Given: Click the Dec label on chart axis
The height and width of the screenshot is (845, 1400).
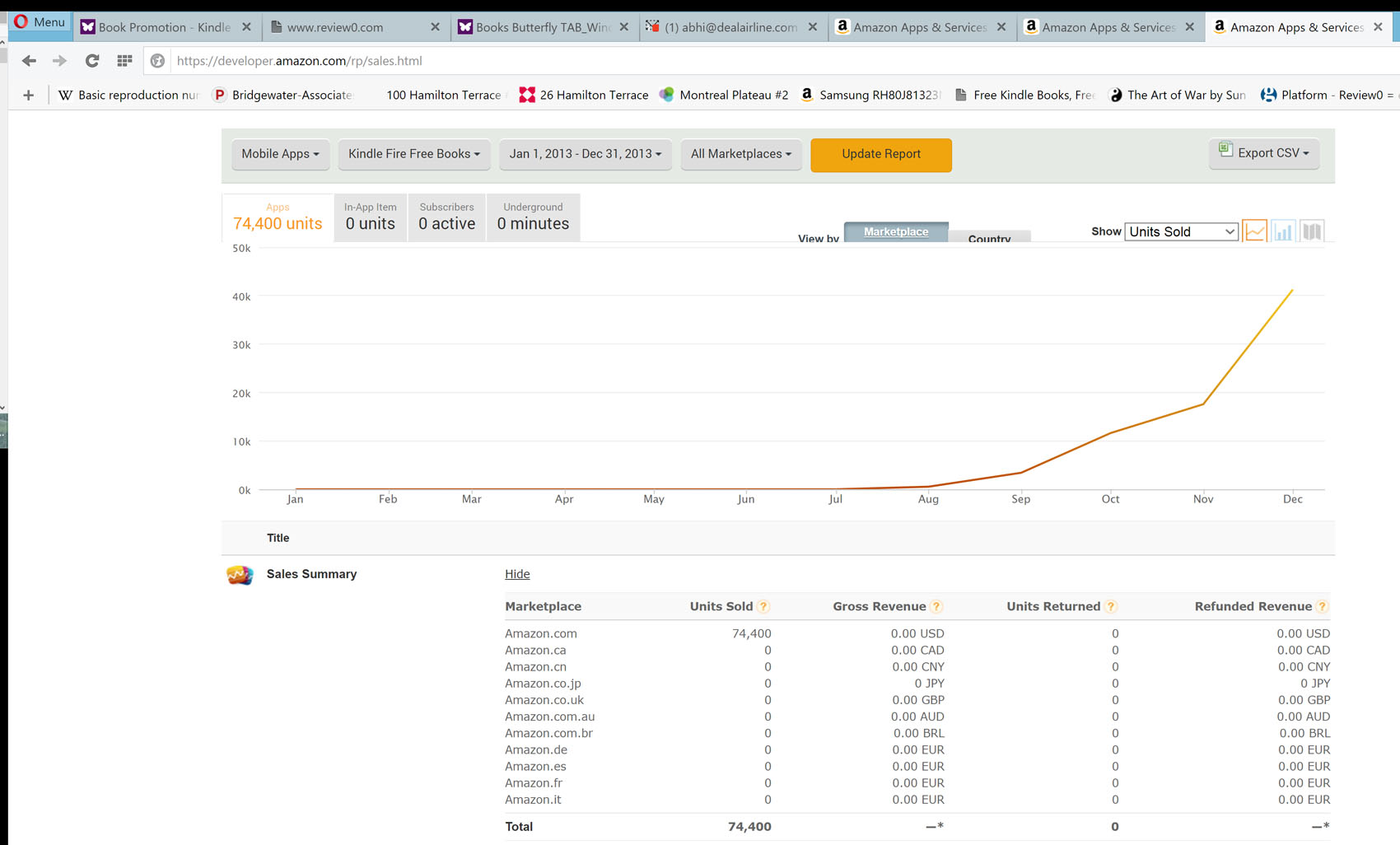Looking at the screenshot, I should [1293, 499].
